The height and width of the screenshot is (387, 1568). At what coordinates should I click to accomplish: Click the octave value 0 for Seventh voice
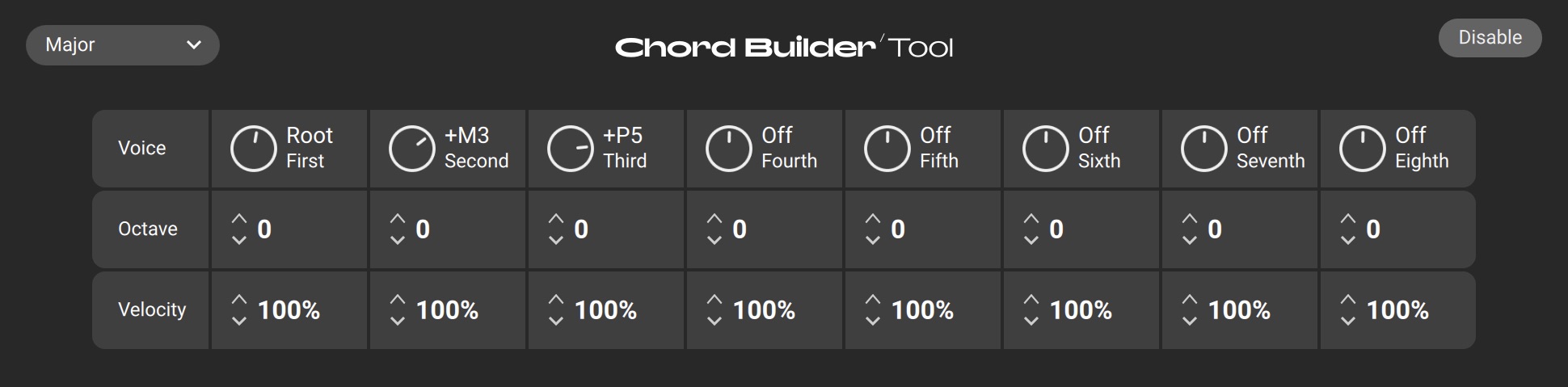[1215, 229]
